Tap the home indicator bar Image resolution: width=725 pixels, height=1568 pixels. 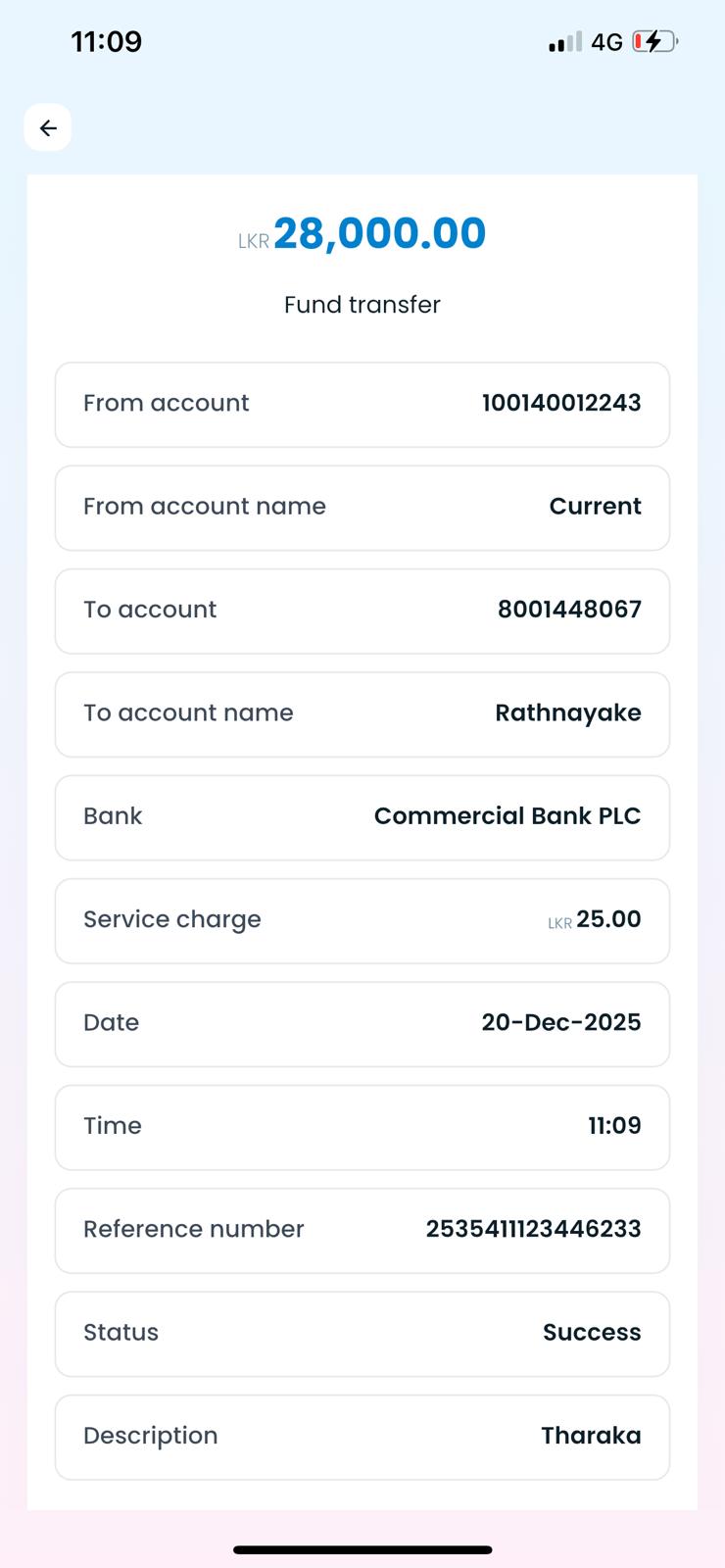(362, 1549)
